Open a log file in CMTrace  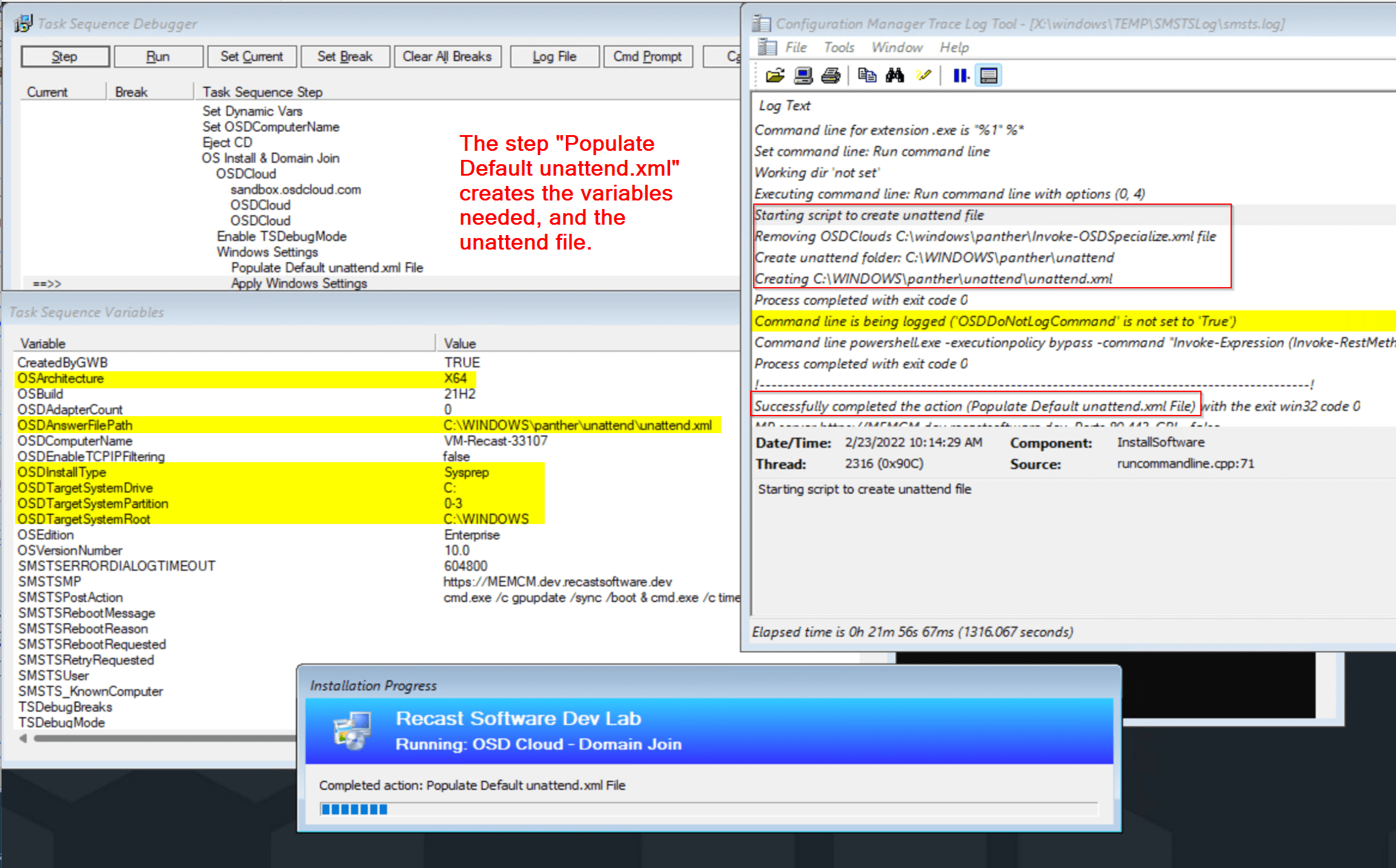pyautogui.click(x=775, y=75)
